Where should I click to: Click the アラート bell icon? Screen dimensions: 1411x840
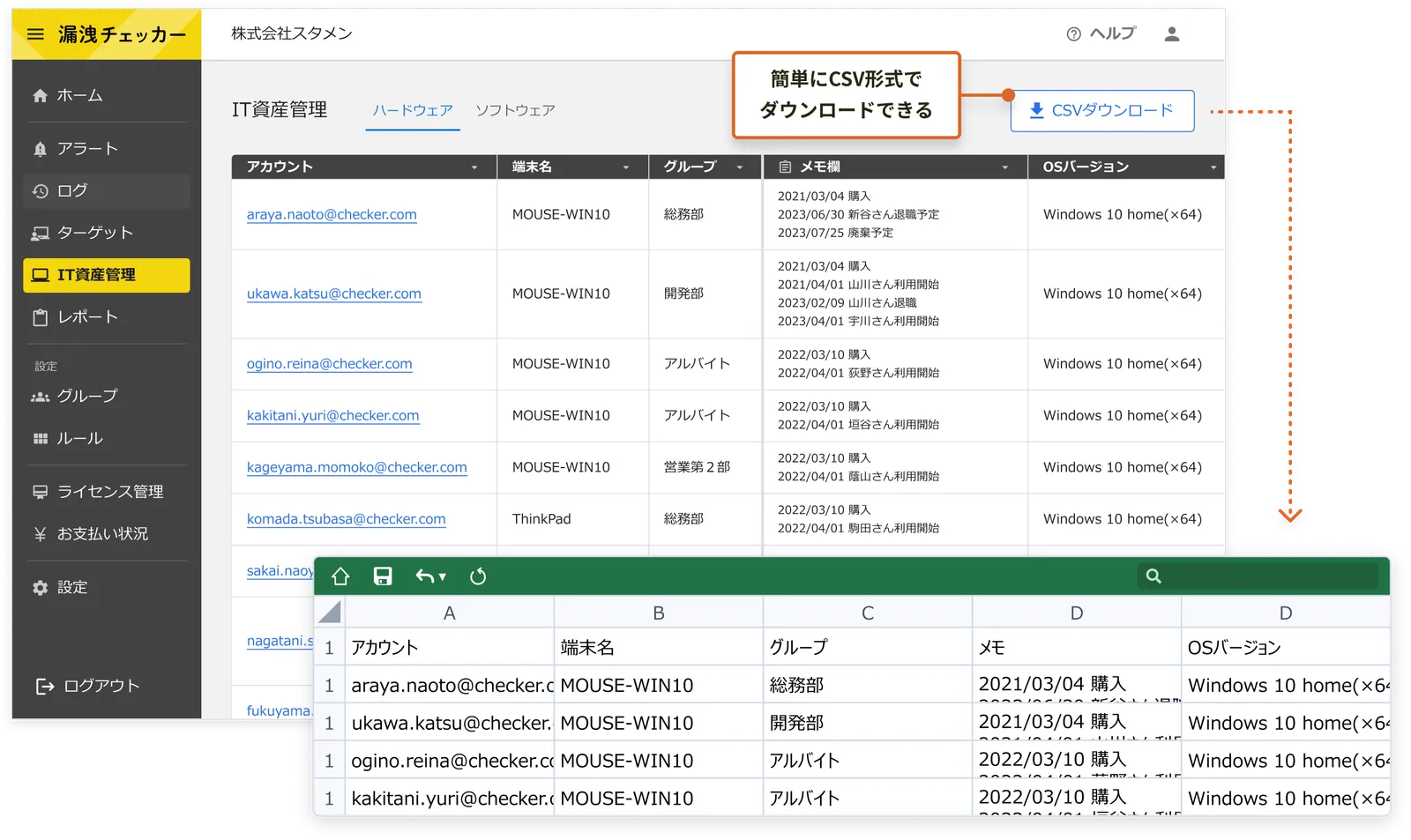(x=40, y=149)
